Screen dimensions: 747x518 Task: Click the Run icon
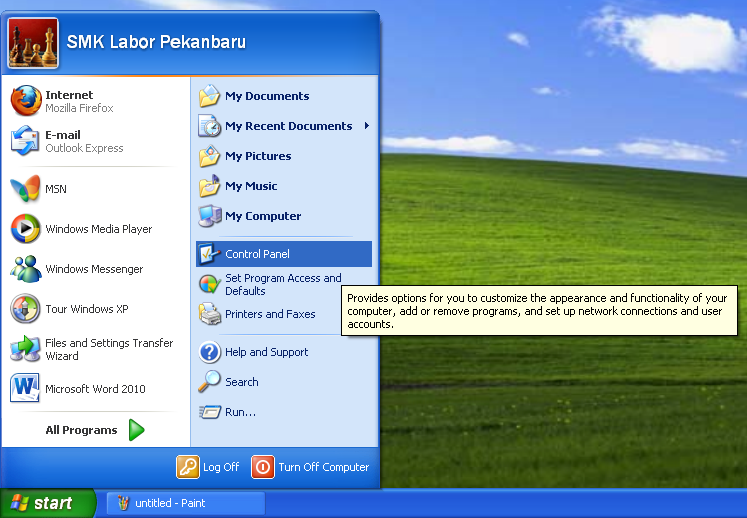click(210, 412)
